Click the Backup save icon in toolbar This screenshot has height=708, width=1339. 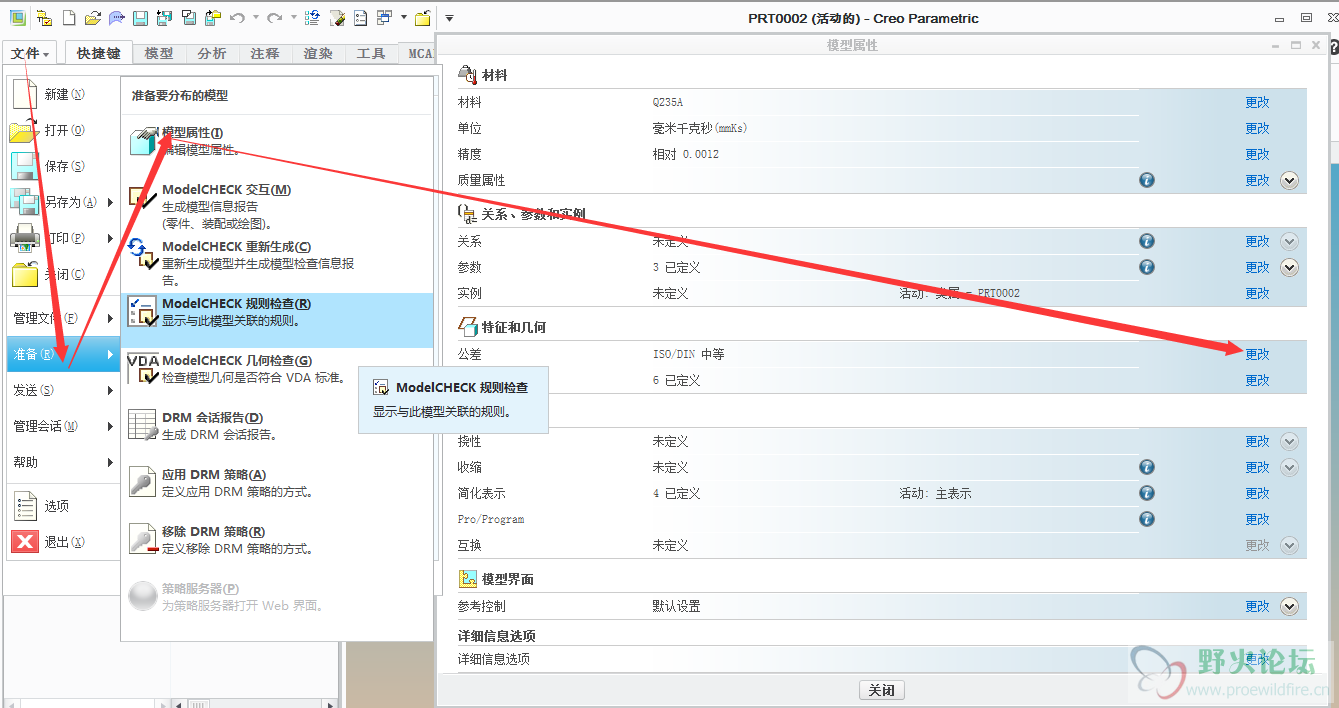pos(213,18)
